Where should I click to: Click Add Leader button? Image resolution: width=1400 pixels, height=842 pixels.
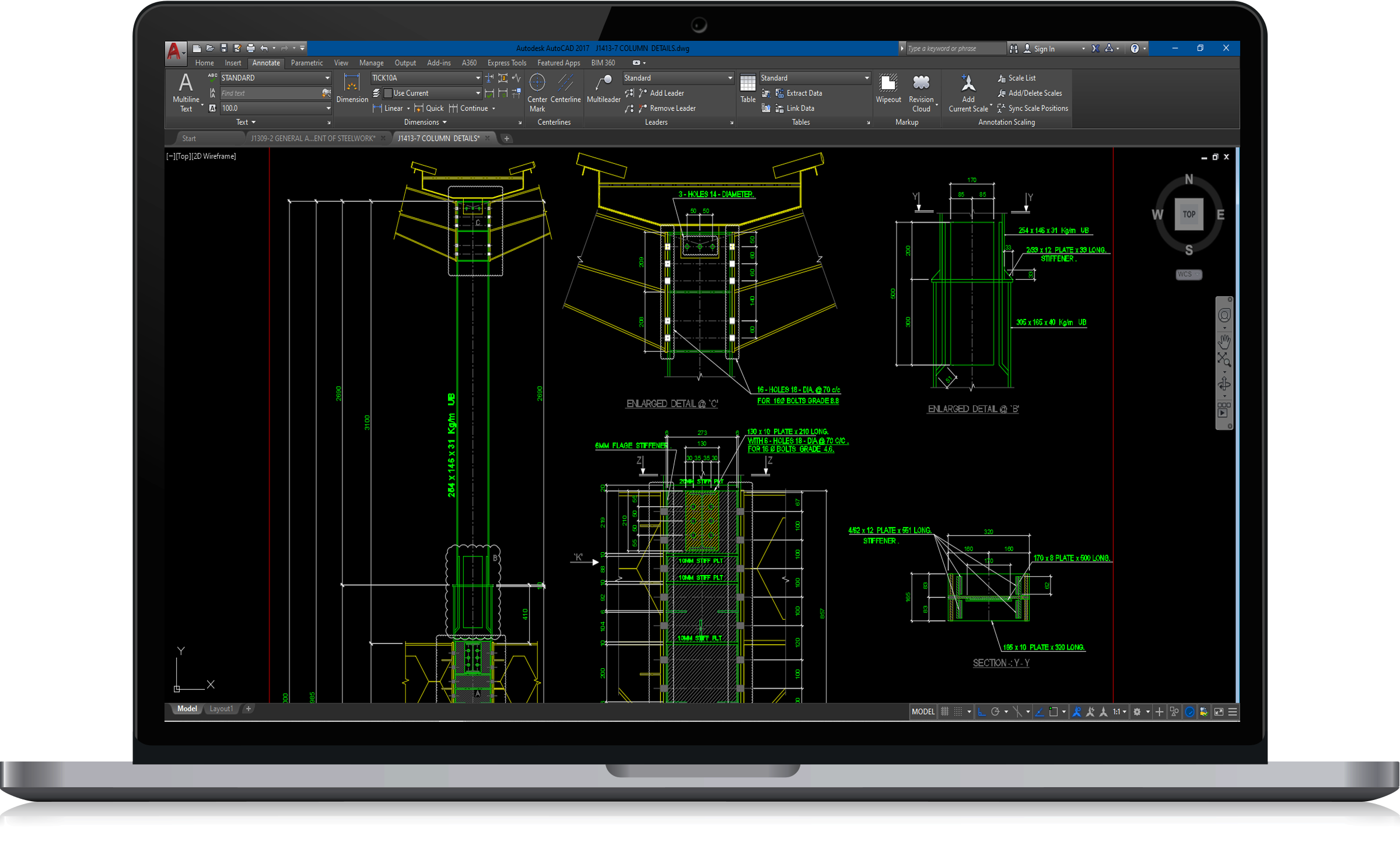click(x=661, y=93)
